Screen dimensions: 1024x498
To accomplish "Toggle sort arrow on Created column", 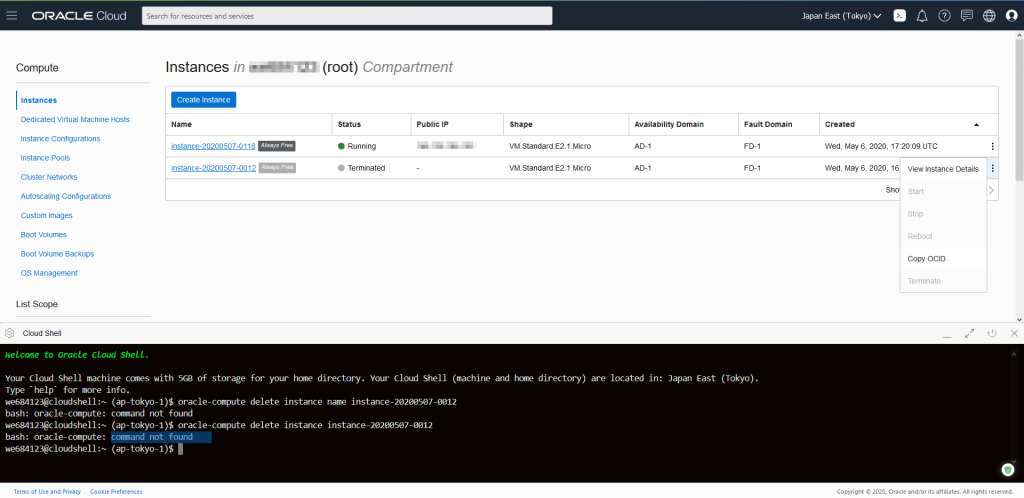I will pos(976,124).
